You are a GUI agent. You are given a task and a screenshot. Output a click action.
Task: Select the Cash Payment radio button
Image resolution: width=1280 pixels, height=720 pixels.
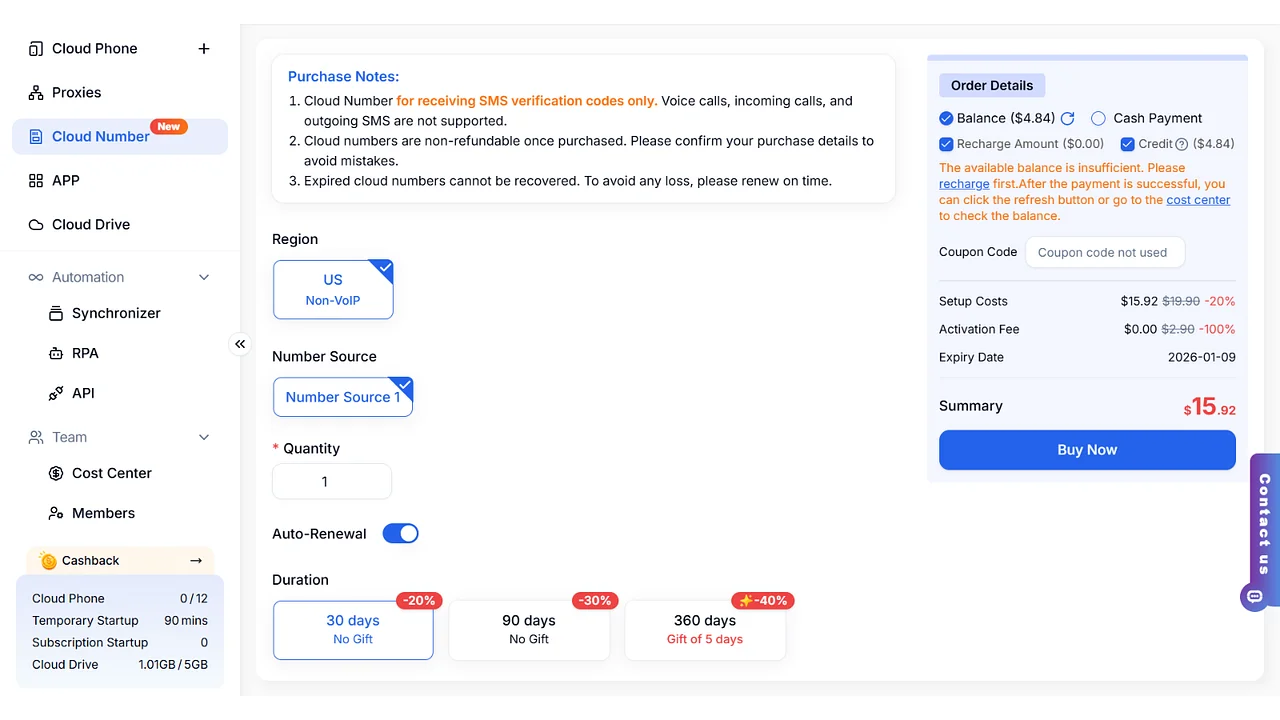click(1098, 118)
